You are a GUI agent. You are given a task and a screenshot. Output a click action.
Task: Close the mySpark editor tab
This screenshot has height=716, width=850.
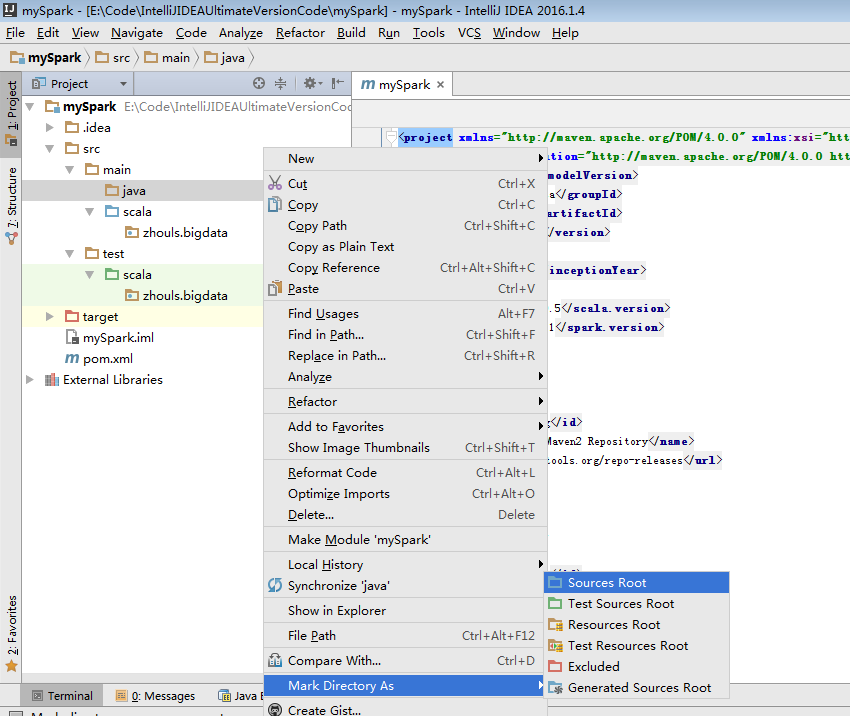click(440, 85)
